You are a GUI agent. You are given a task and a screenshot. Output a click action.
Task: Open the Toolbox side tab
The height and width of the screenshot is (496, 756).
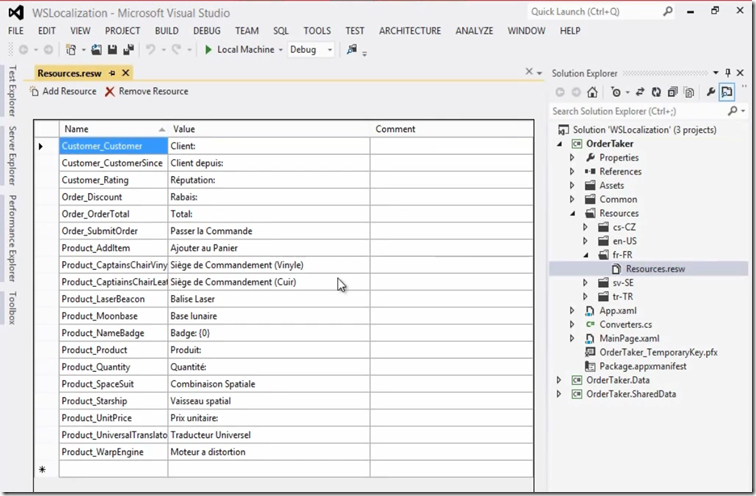click(12, 308)
